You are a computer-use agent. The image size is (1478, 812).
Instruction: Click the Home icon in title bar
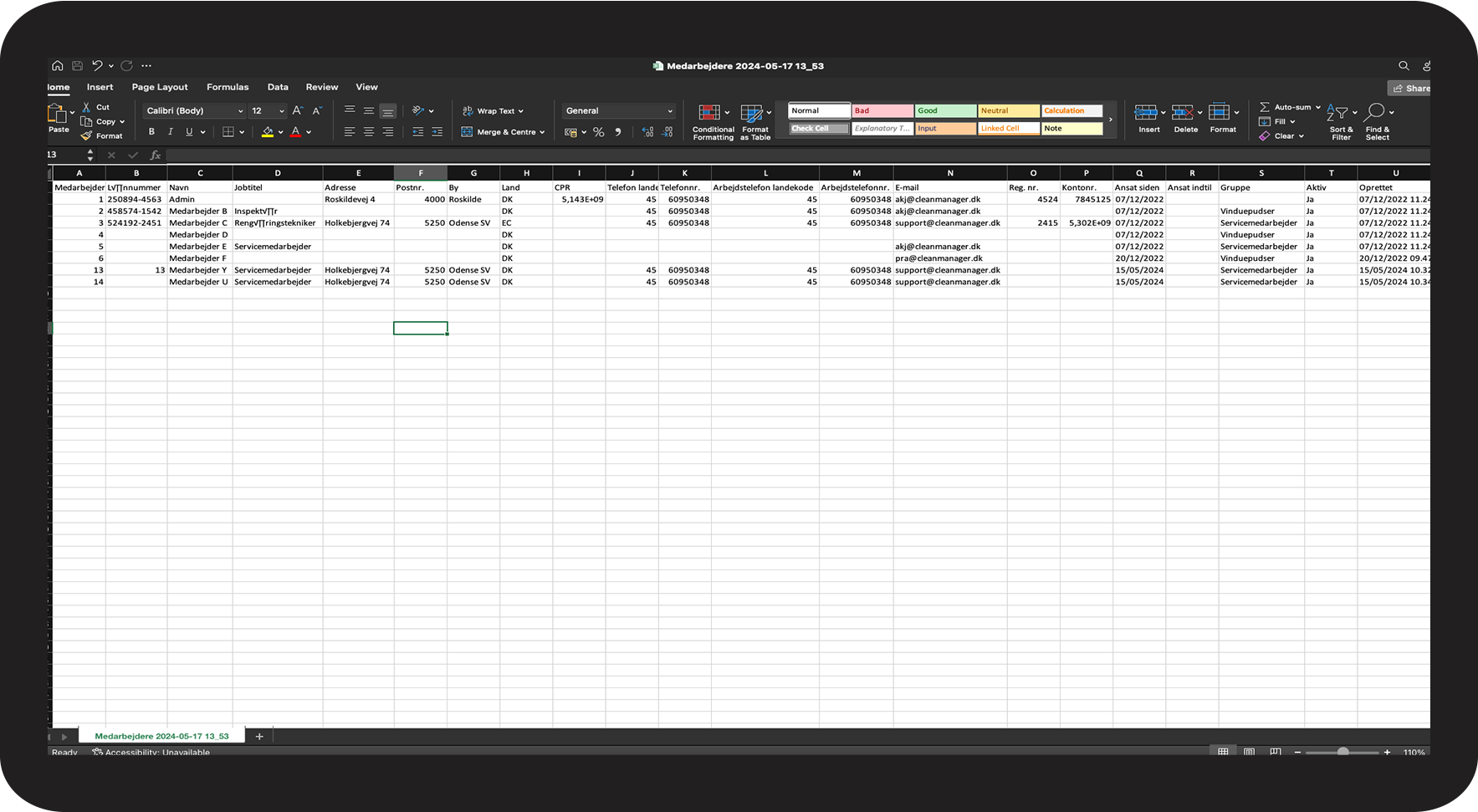click(57, 66)
